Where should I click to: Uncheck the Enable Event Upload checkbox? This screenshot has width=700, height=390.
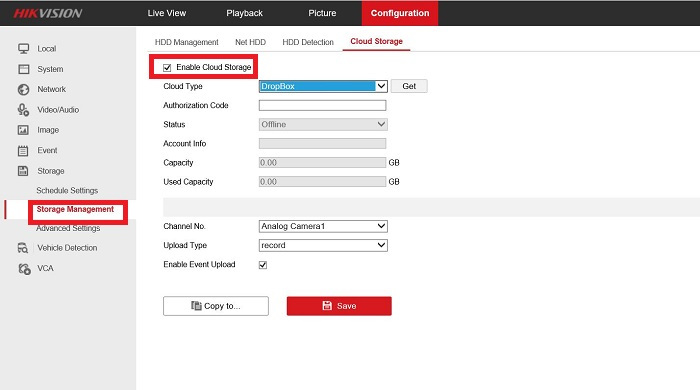[x=263, y=265]
